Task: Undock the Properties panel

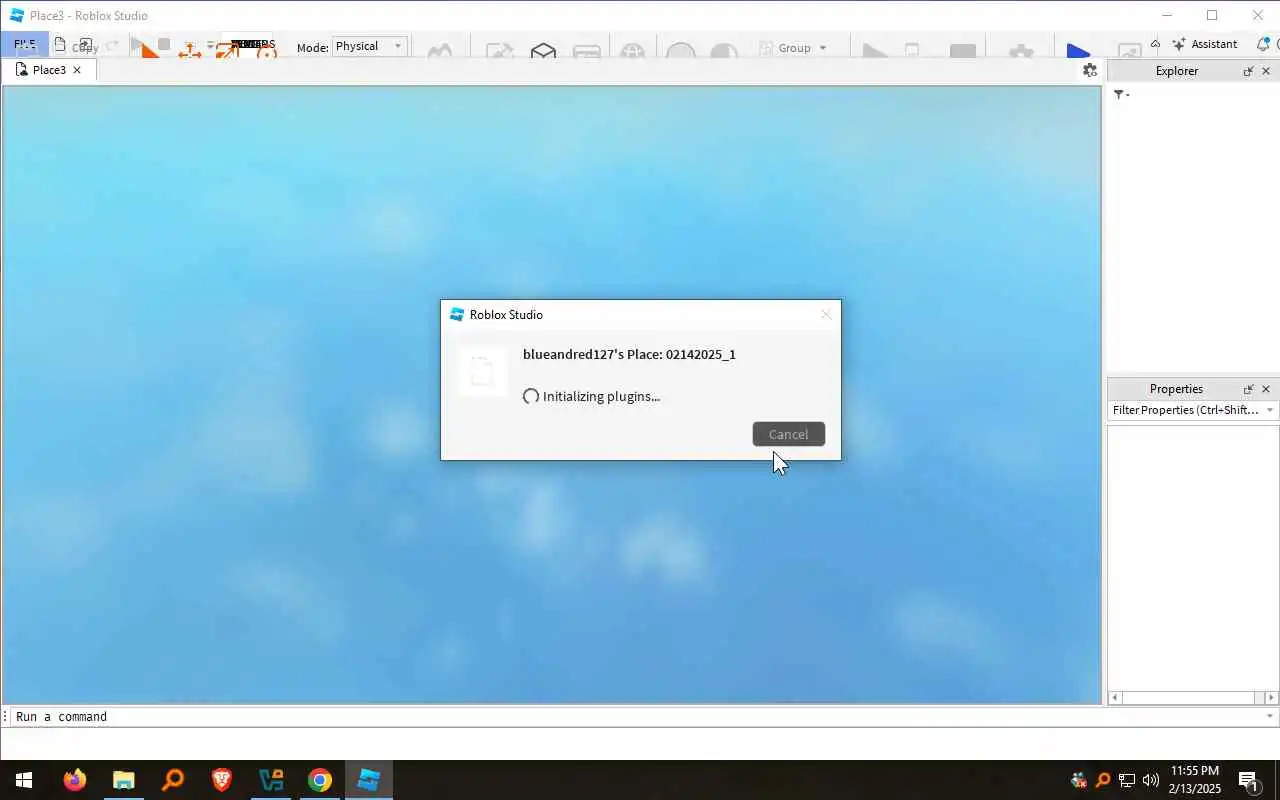Action: pyautogui.click(x=1248, y=389)
